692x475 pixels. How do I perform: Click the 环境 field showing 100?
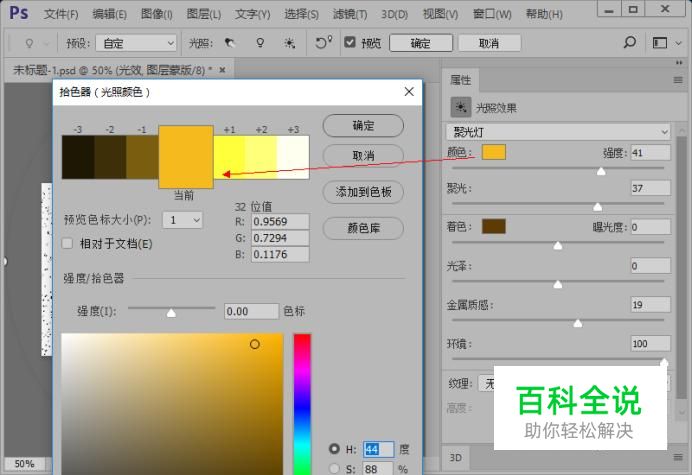tap(651, 343)
